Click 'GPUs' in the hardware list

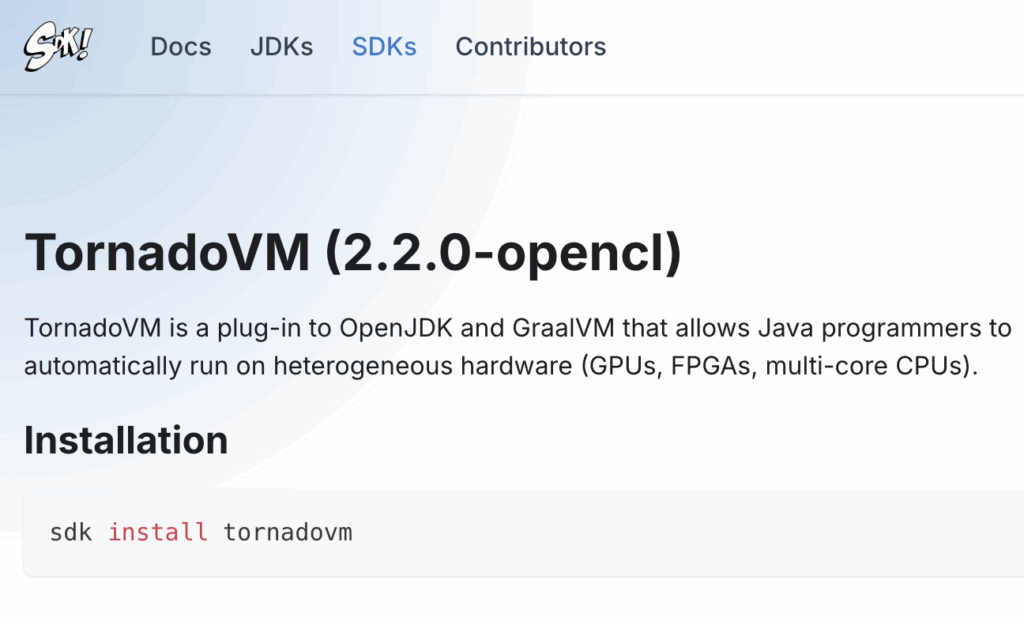coord(620,366)
